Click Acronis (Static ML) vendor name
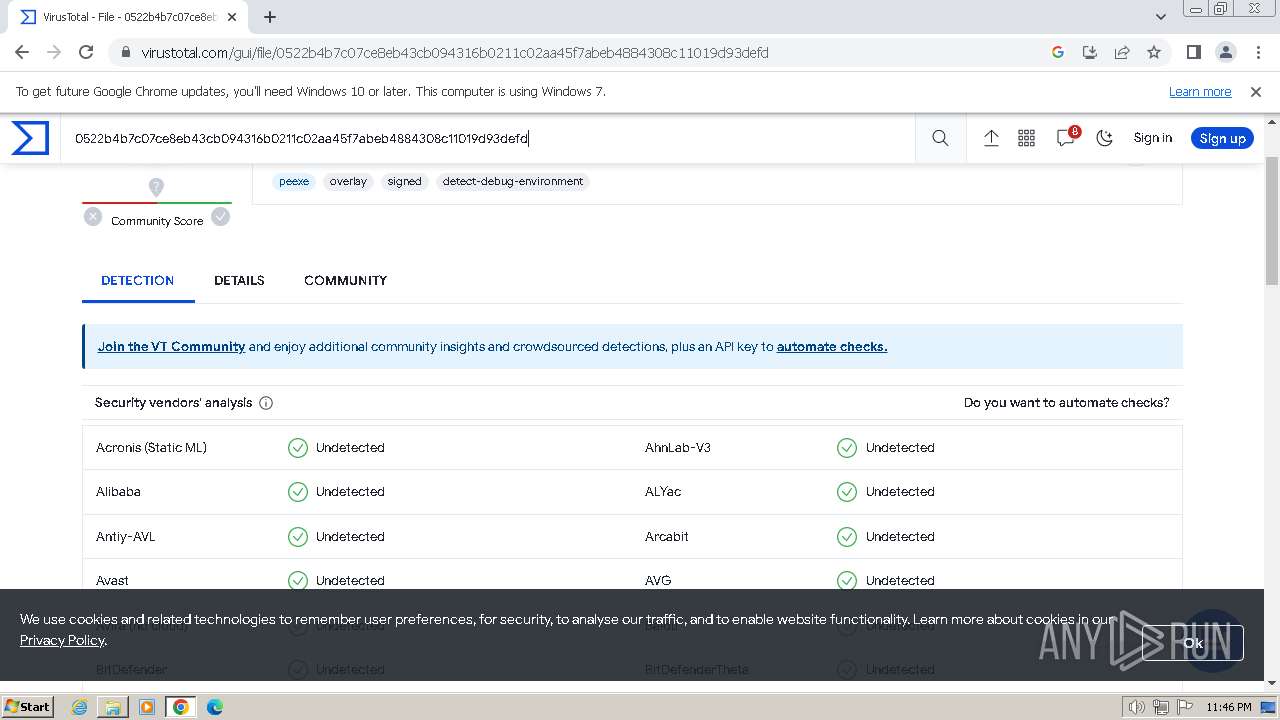 coord(151,447)
